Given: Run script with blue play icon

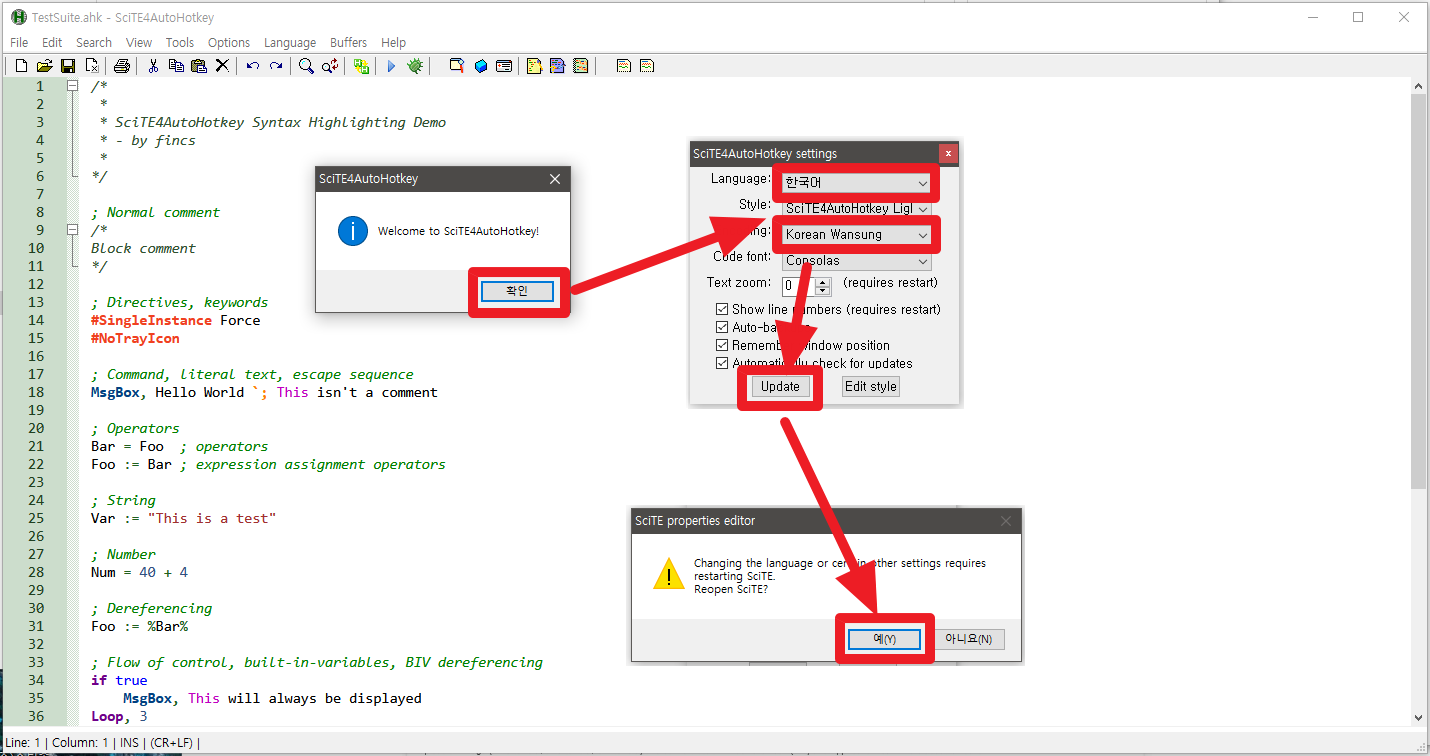Looking at the screenshot, I should (x=391, y=66).
